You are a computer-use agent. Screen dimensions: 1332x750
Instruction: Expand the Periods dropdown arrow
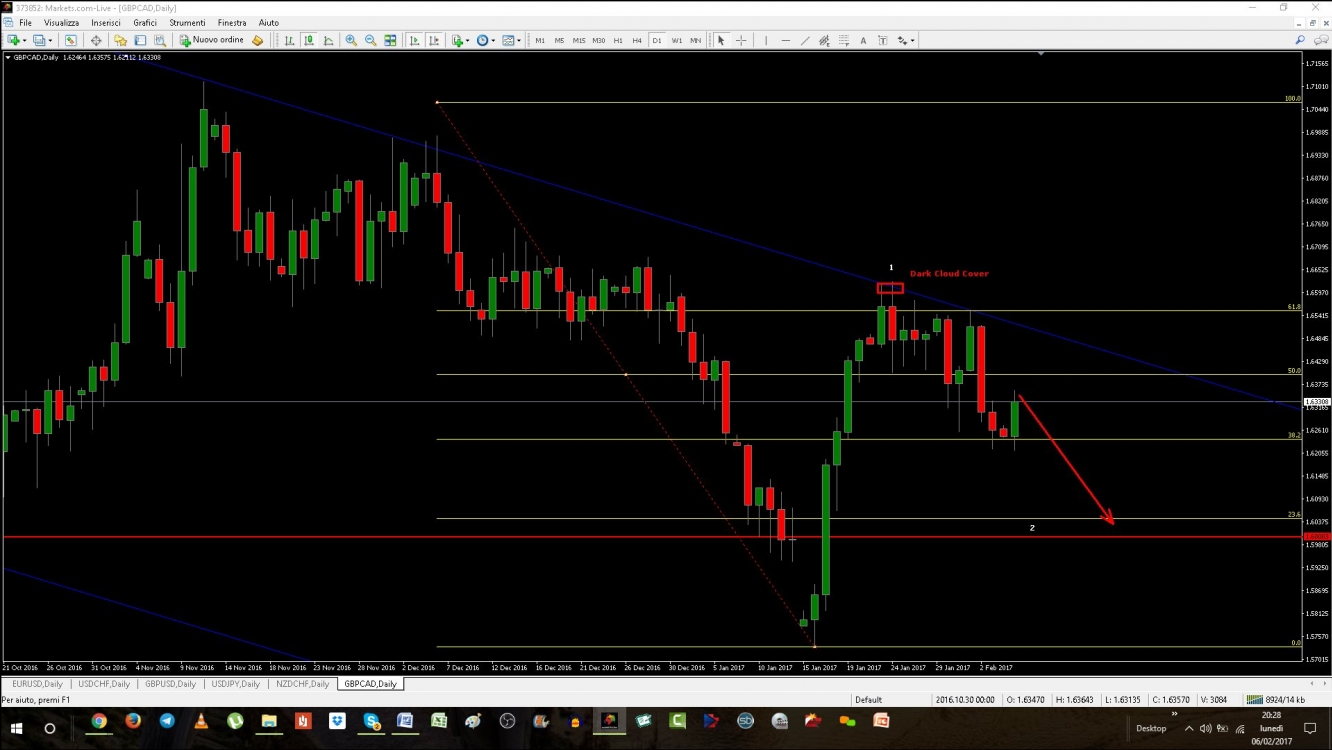tap(493, 41)
